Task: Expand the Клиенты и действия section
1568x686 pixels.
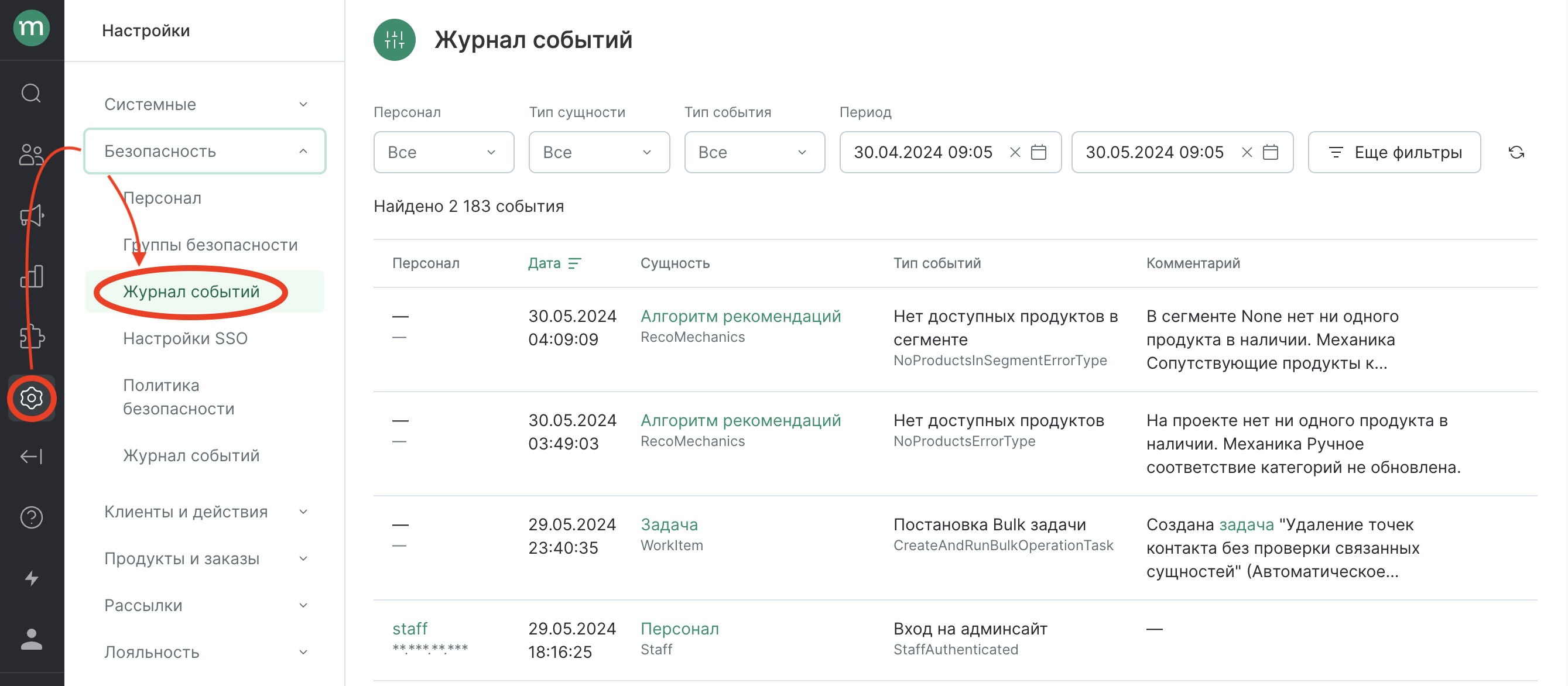Action: 204,512
